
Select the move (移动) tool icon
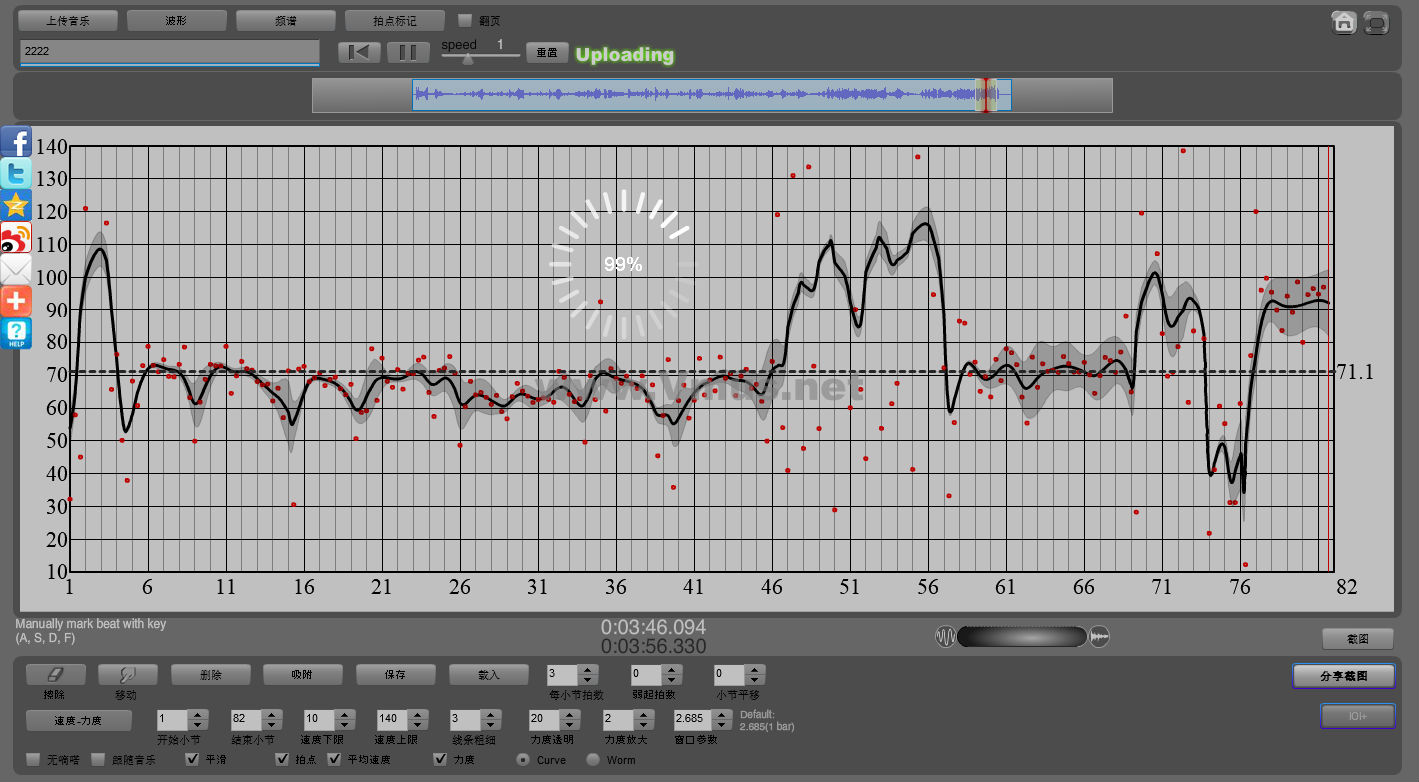(x=126, y=675)
